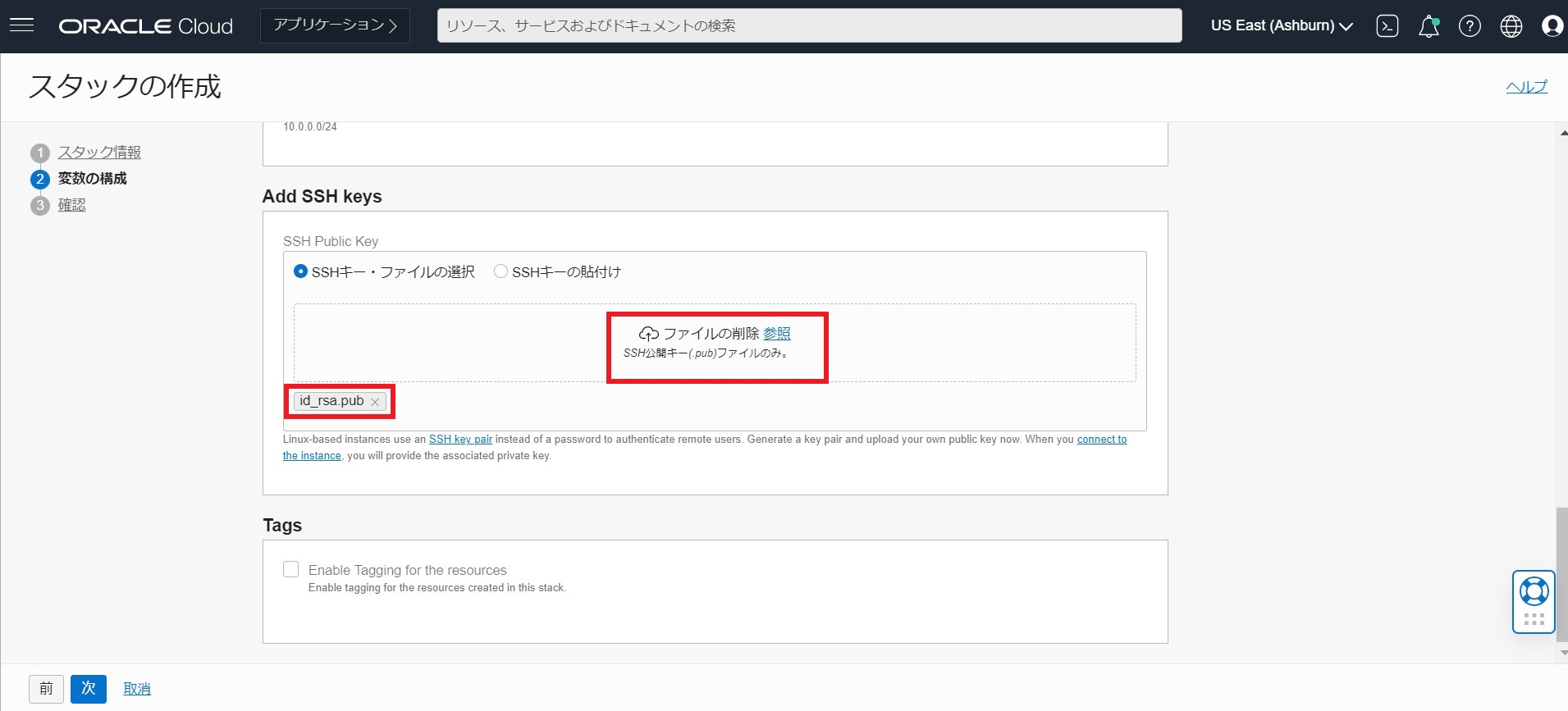Click the resource search input field
The width and height of the screenshot is (1568, 711).
click(x=809, y=26)
